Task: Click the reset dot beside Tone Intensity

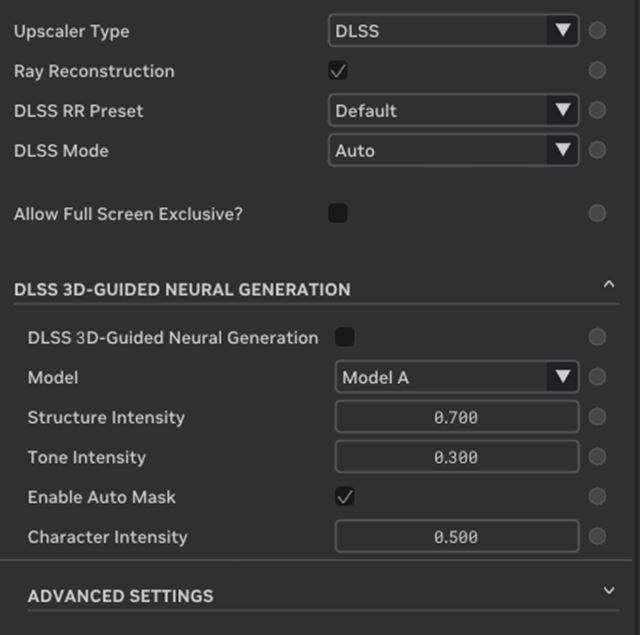Action: click(x=597, y=457)
